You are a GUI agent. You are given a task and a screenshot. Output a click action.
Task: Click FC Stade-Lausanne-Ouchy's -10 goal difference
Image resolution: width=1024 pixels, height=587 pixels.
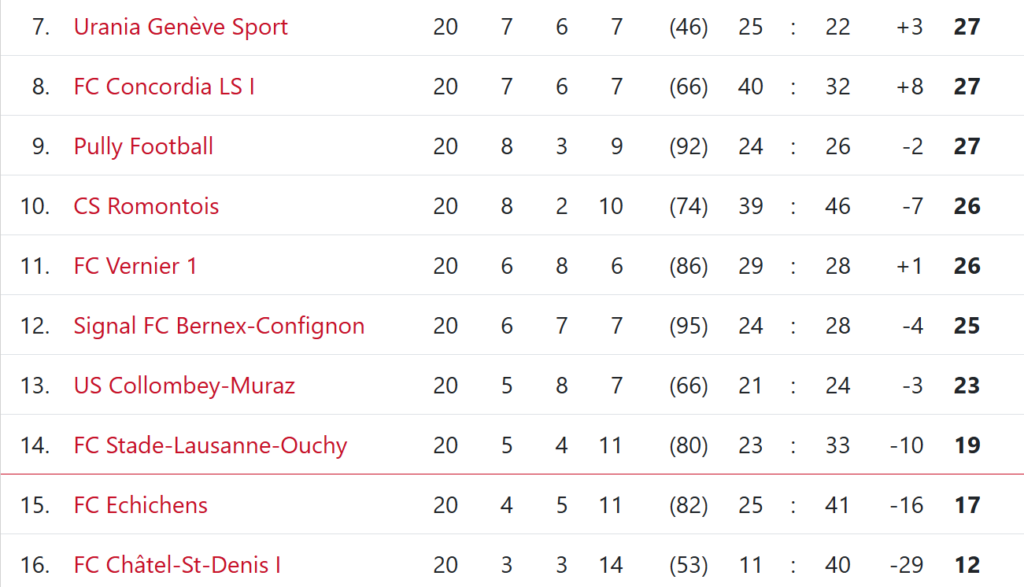(906, 446)
